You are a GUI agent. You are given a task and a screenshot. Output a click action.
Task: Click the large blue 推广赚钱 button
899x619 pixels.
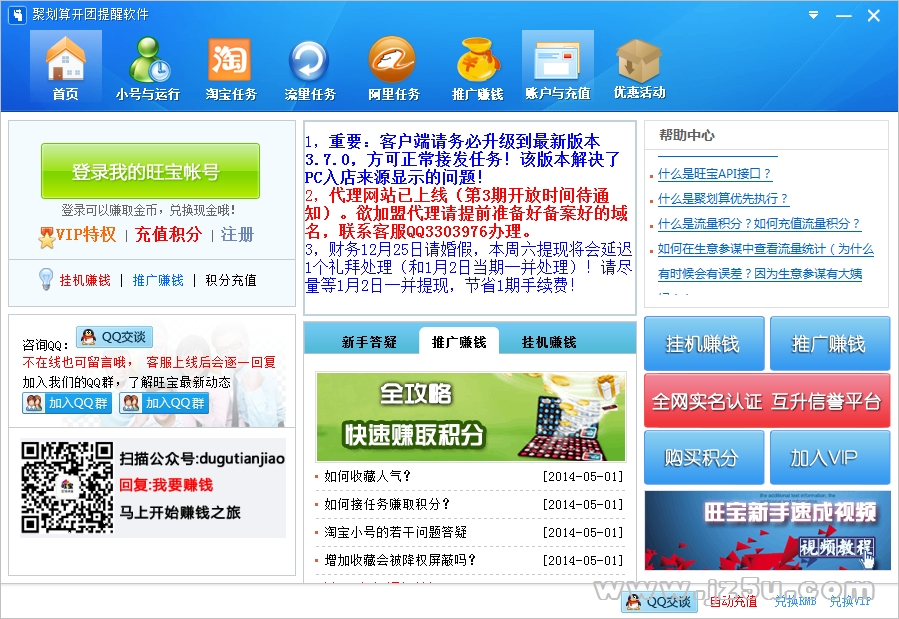coord(830,343)
